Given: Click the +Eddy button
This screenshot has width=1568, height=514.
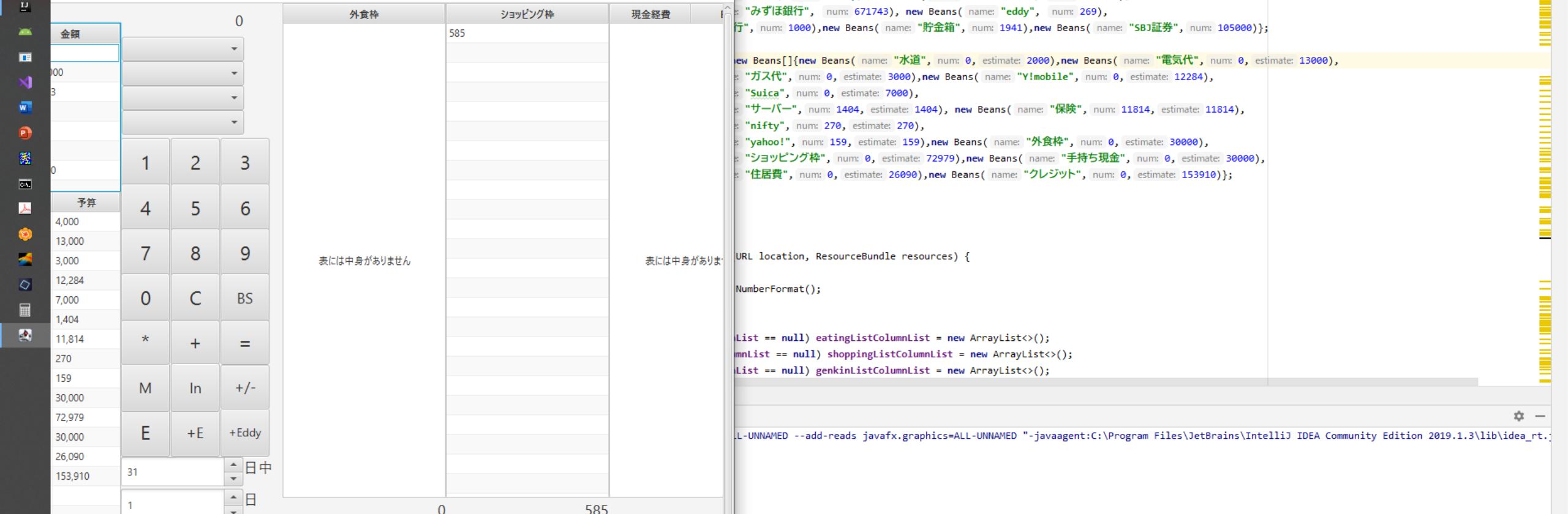Looking at the screenshot, I should click(x=245, y=433).
